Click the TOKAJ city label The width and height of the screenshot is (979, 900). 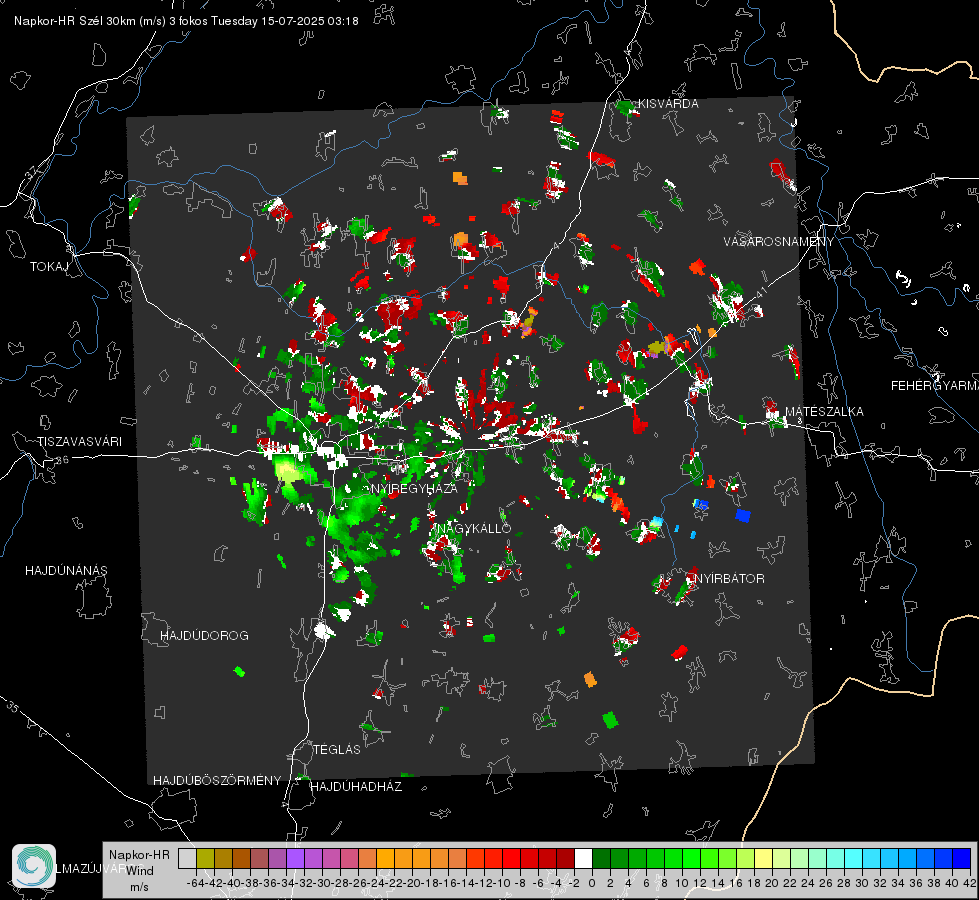[49, 267]
